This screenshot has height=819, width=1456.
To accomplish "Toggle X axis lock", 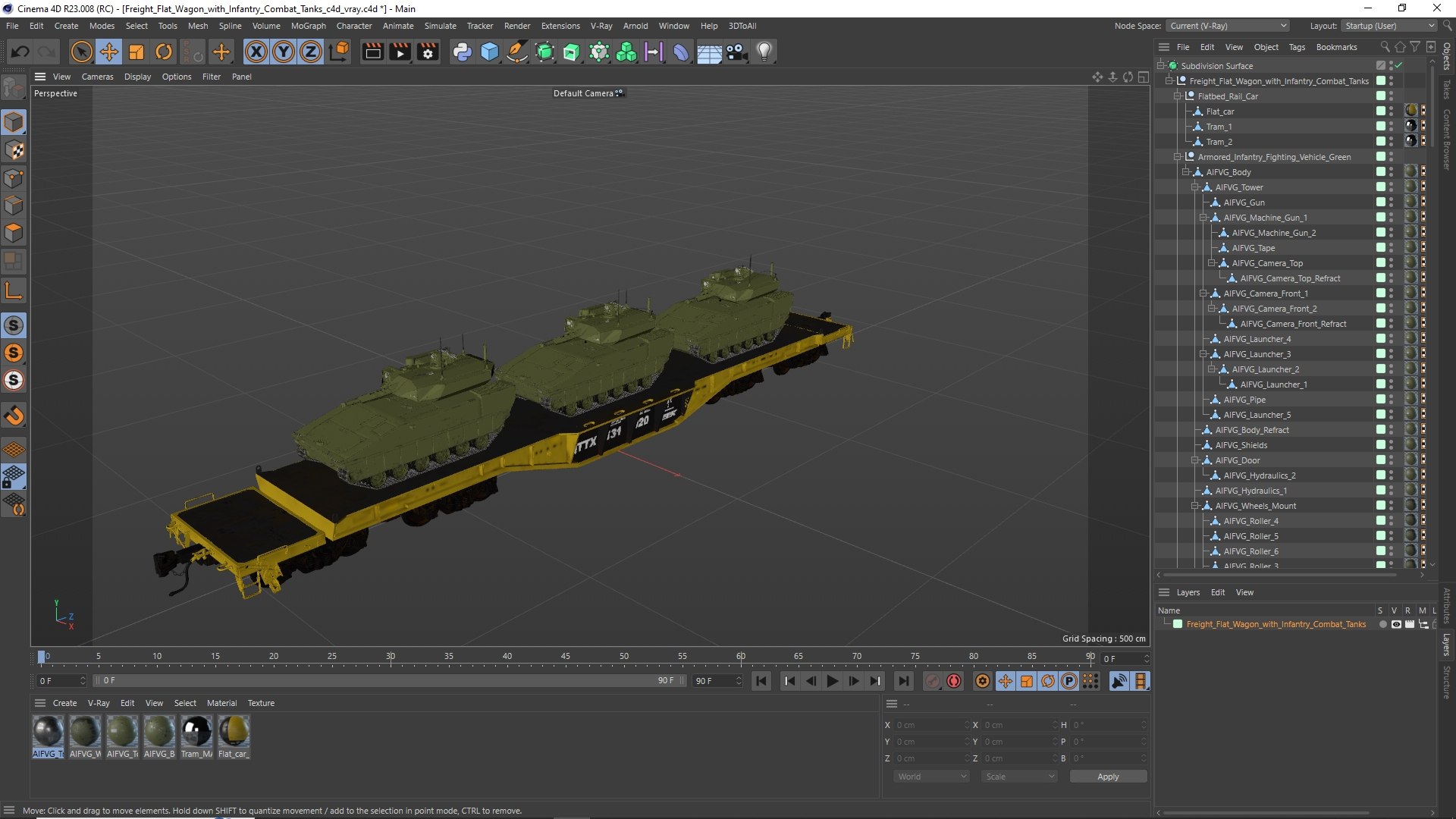I will point(256,52).
